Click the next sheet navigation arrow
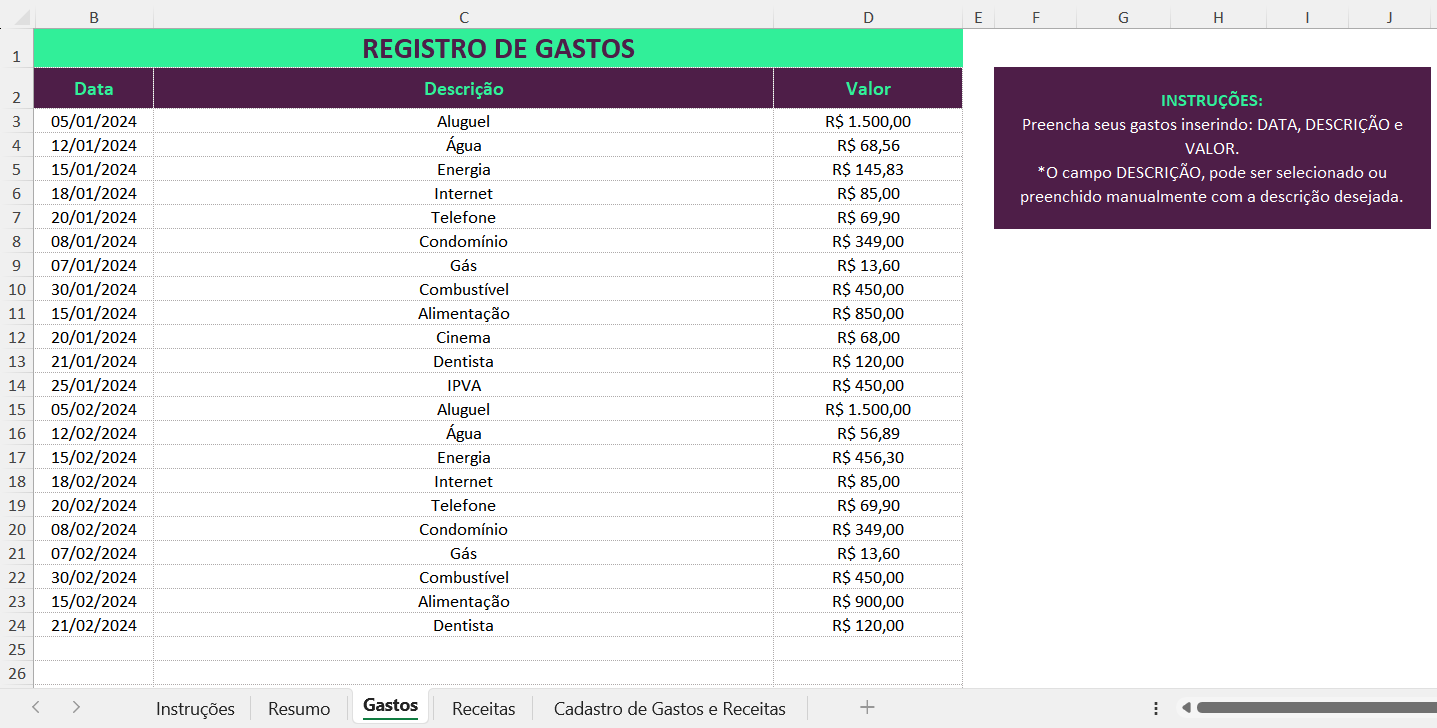This screenshot has width=1437, height=728. [76, 707]
